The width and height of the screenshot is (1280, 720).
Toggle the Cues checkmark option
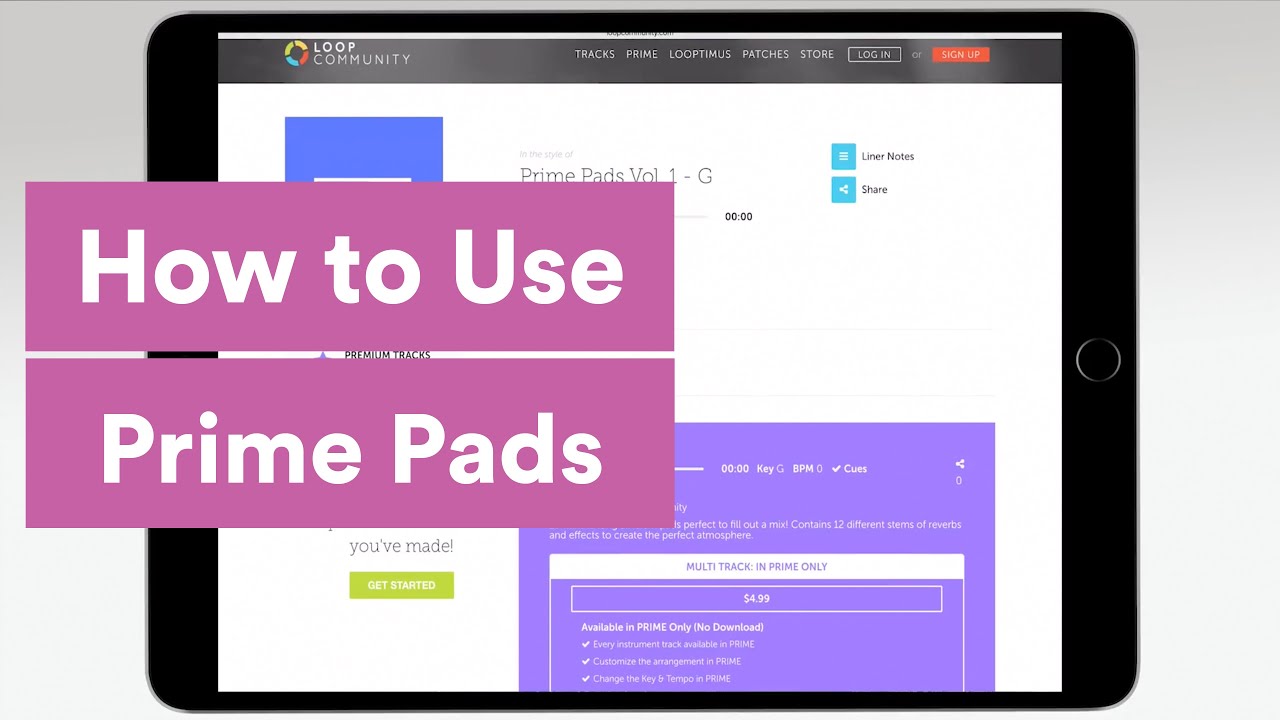[849, 468]
